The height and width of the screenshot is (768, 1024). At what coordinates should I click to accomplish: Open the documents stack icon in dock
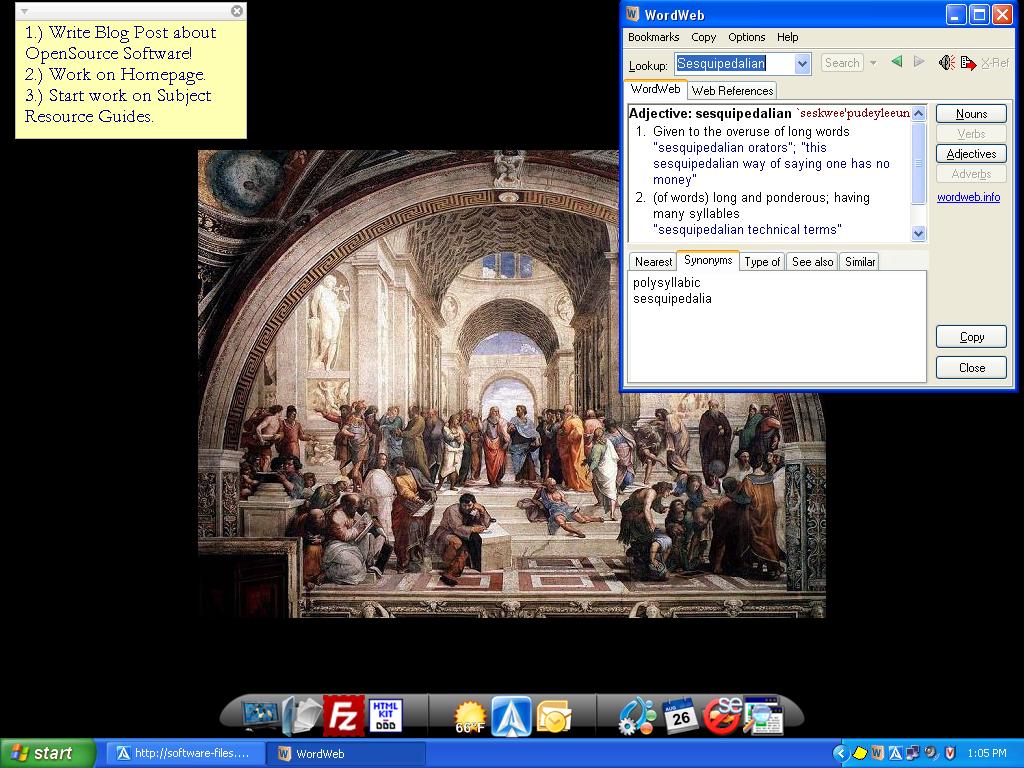[302, 715]
